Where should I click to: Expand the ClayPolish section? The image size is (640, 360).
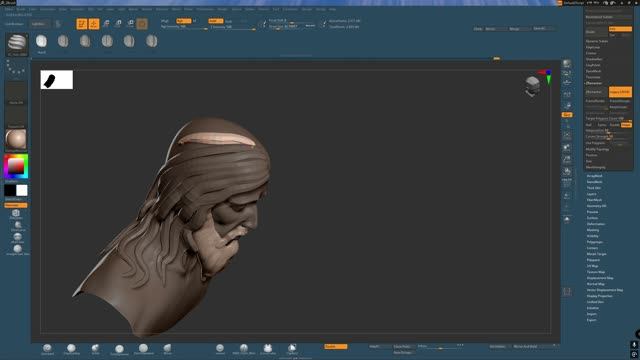click(593, 65)
